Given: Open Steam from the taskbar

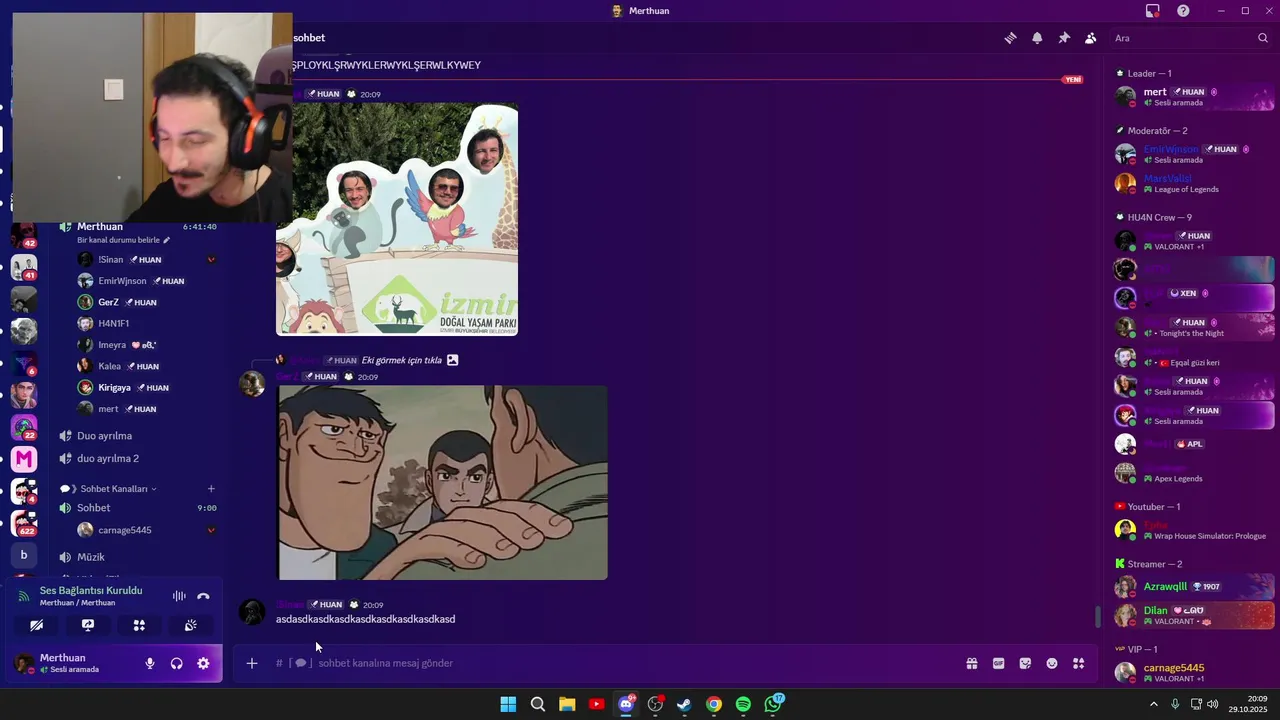Looking at the screenshot, I should [684, 704].
